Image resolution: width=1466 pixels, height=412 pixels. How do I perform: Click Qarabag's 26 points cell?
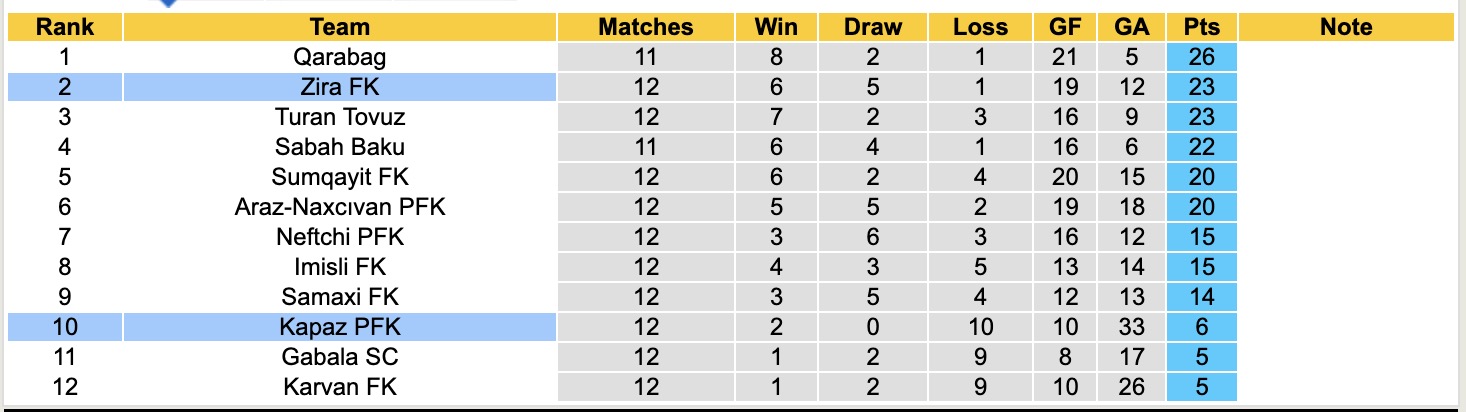[1201, 57]
